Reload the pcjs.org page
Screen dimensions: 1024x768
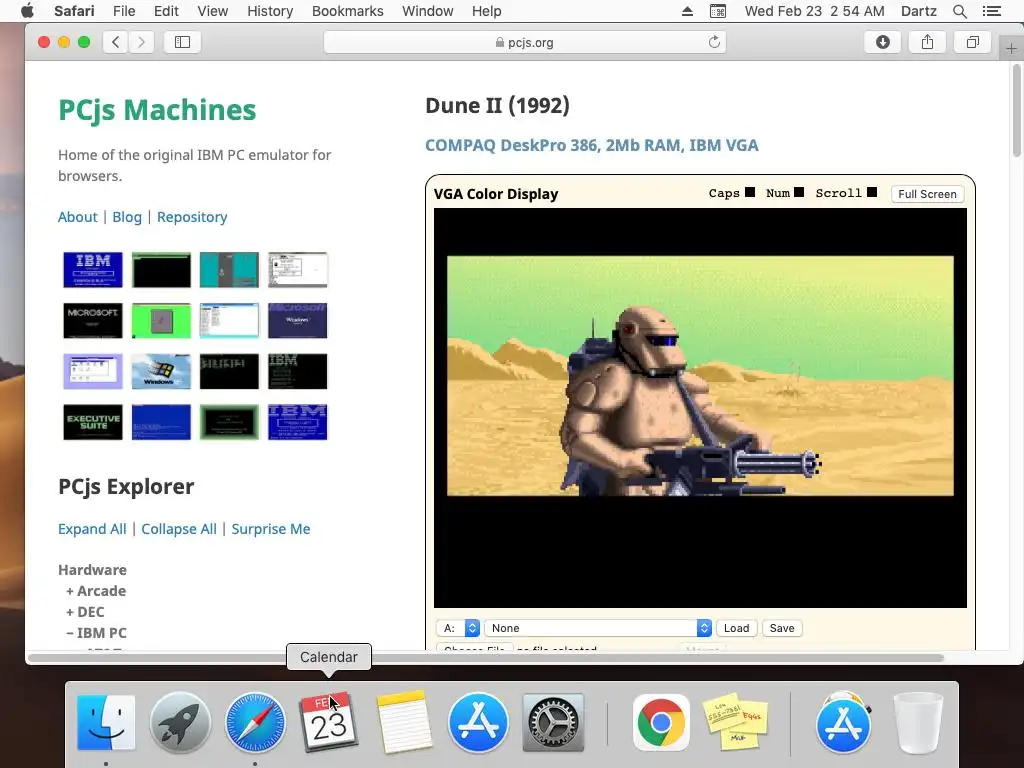pos(714,42)
